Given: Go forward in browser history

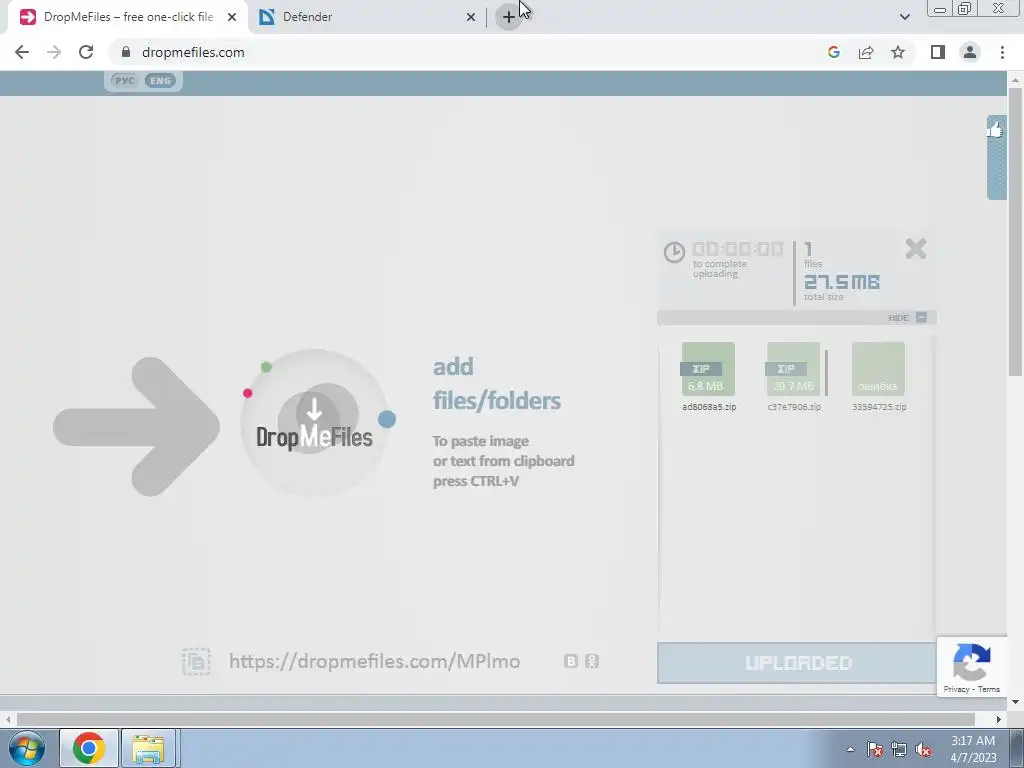Looking at the screenshot, I should [x=54, y=52].
